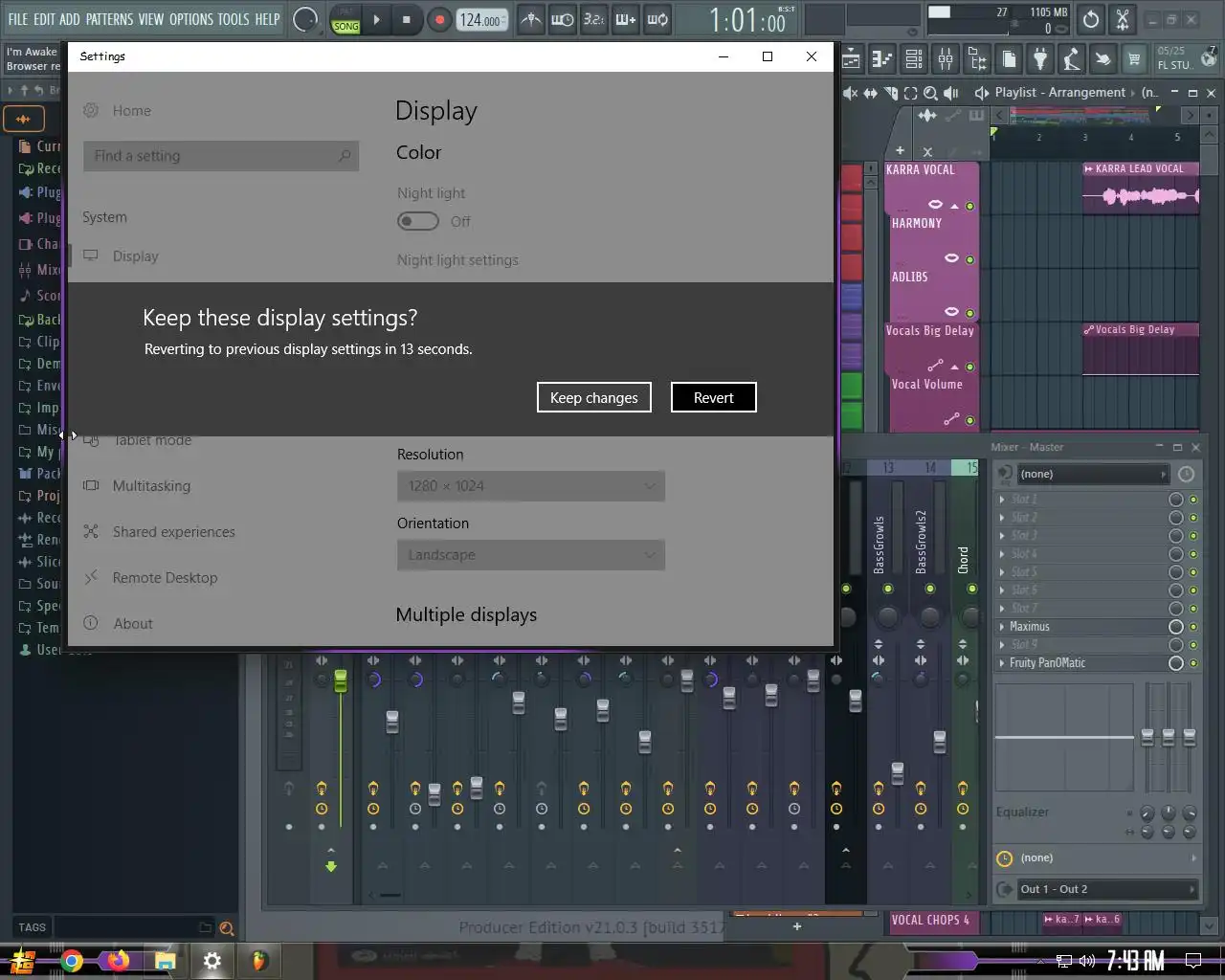The image size is (1225, 980).
Task: Click the Maximus slot mix level knob
Action: click(x=1176, y=627)
